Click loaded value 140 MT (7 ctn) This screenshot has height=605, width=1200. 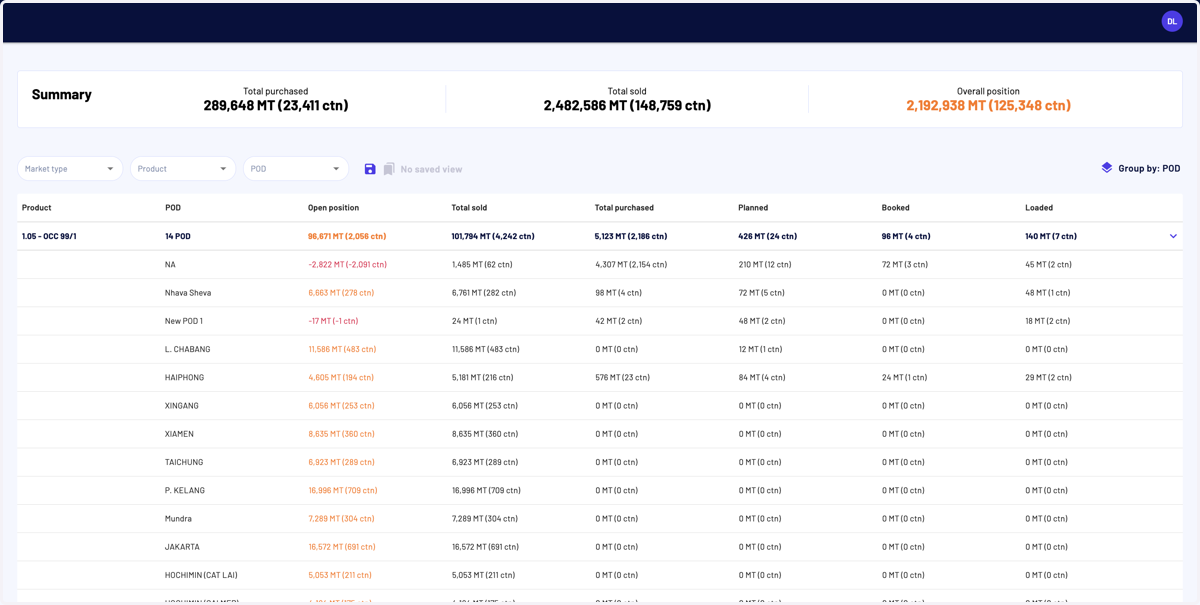point(1051,237)
